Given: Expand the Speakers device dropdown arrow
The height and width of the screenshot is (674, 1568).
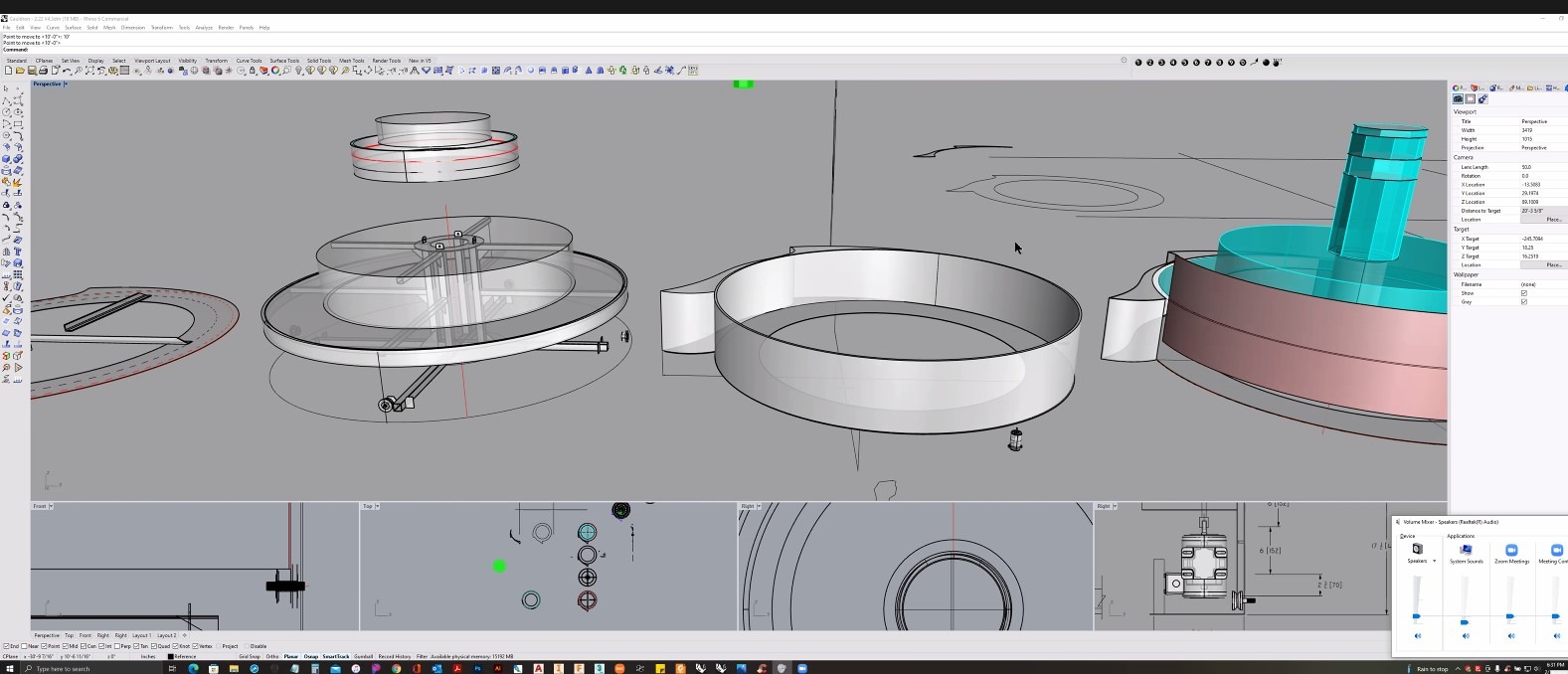Looking at the screenshot, I should coord(1434,562).
